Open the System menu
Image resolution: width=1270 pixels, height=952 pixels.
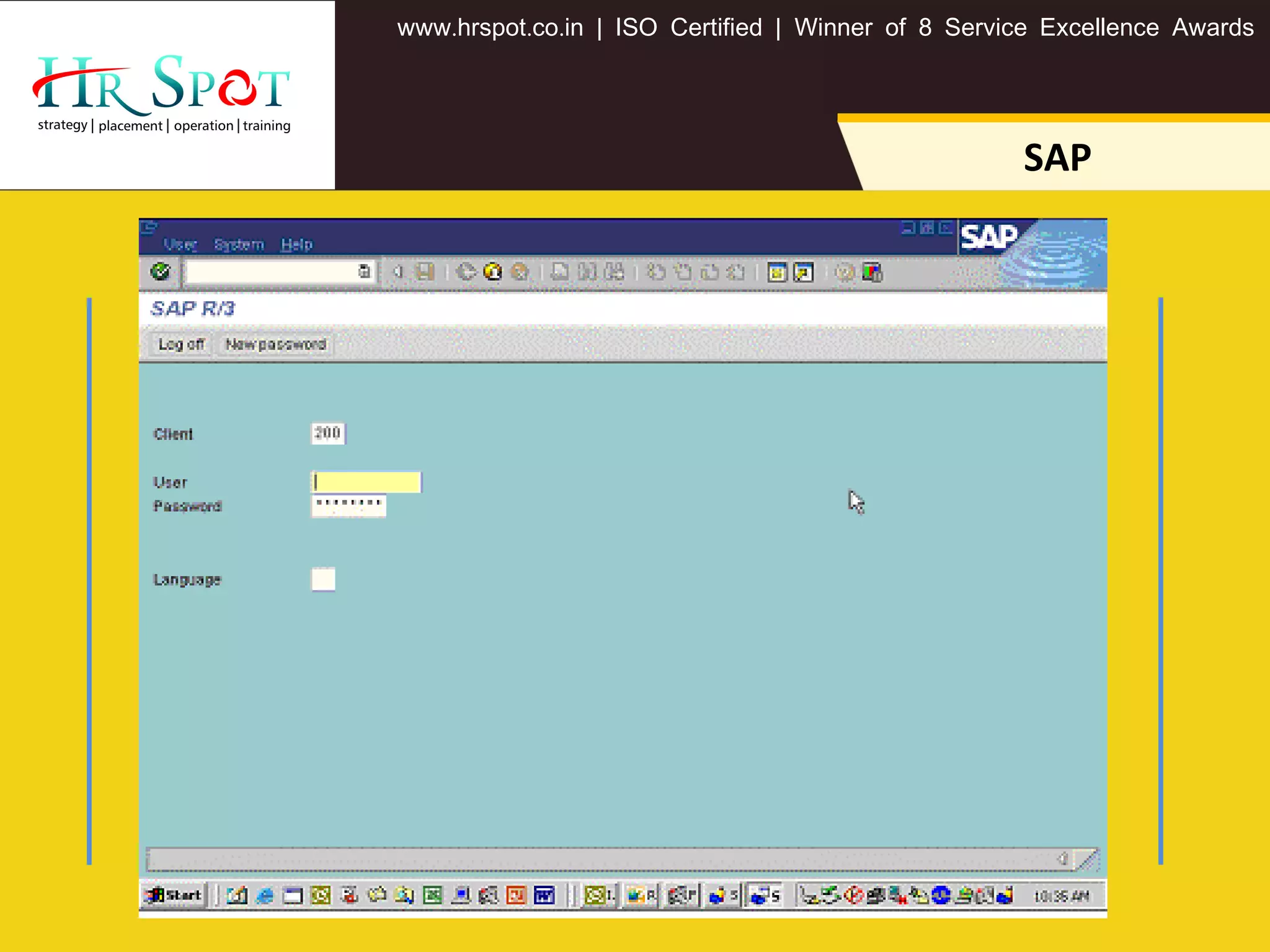pyautogui.click(x=239, y=244)
